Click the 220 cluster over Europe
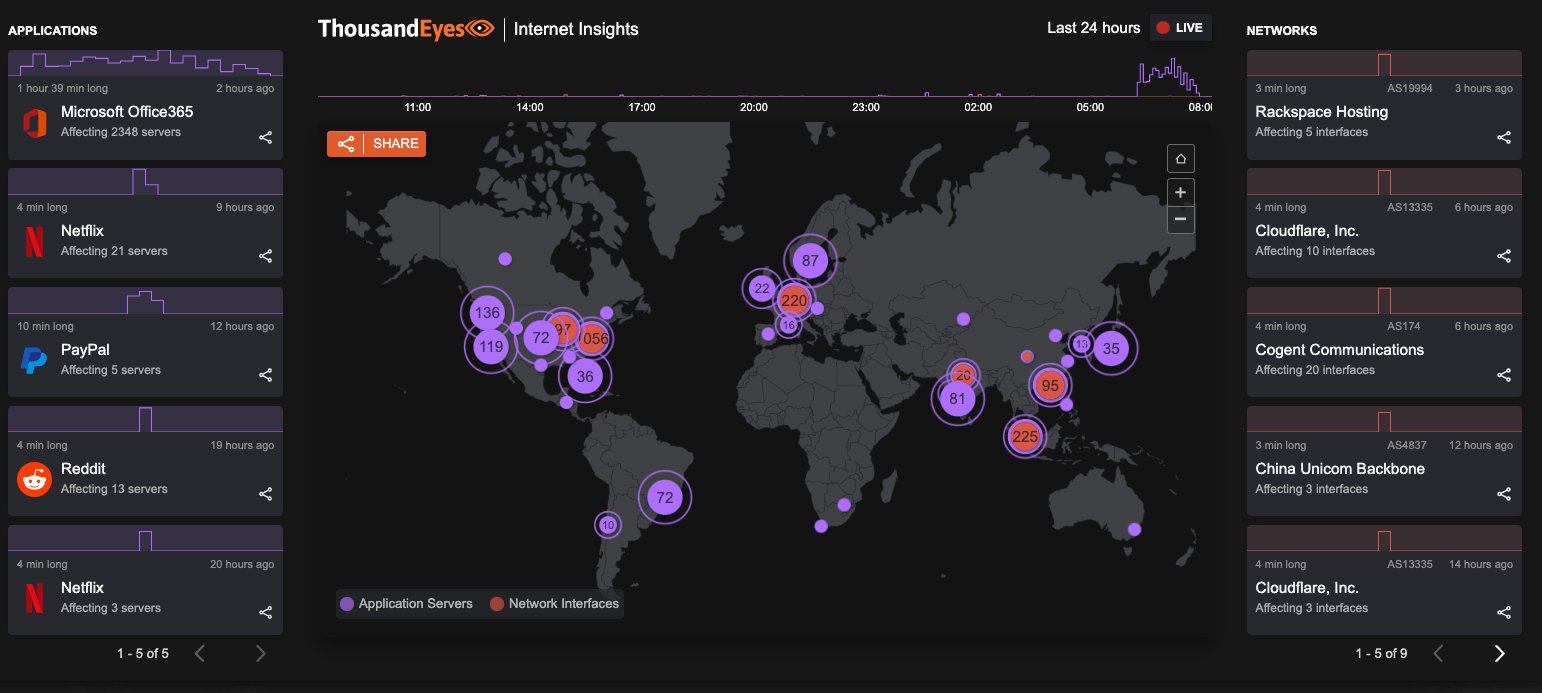This screenshot has width=1542, height=693. point(794,300)
